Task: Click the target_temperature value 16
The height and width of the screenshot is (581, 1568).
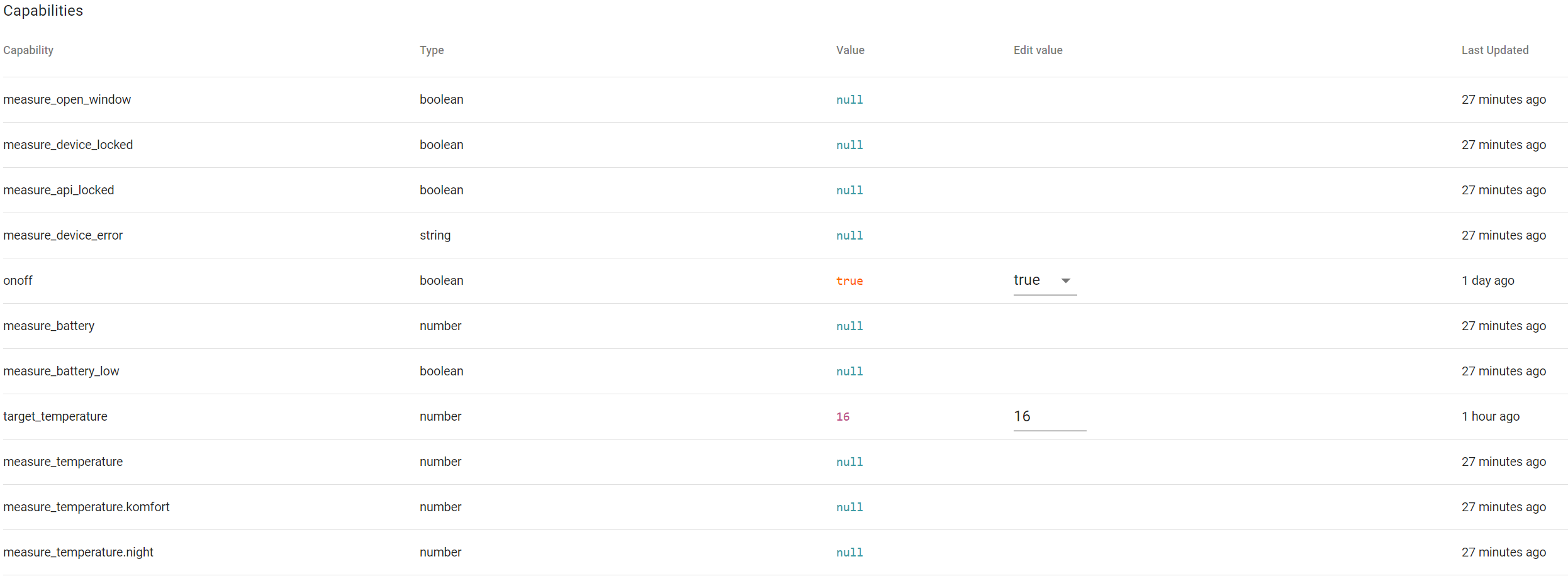Action: 843,417
